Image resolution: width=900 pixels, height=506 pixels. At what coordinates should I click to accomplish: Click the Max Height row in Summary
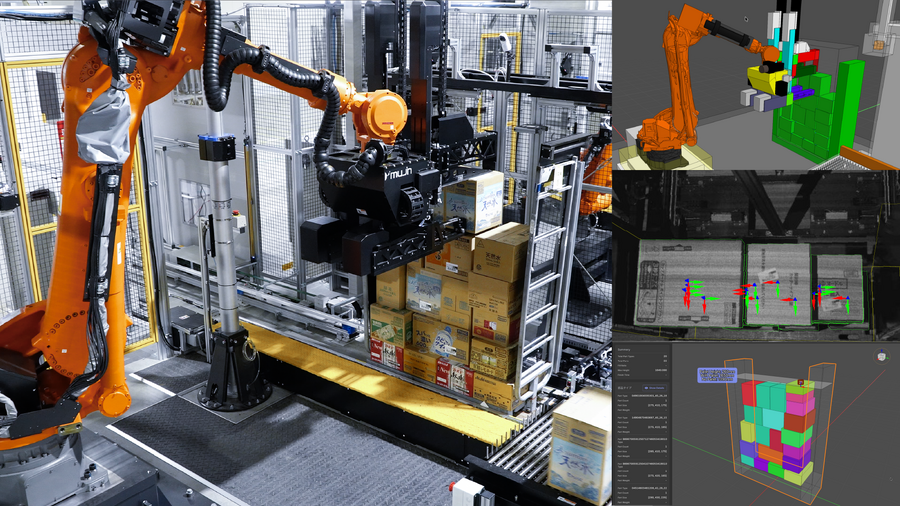(x=642, y=370)
